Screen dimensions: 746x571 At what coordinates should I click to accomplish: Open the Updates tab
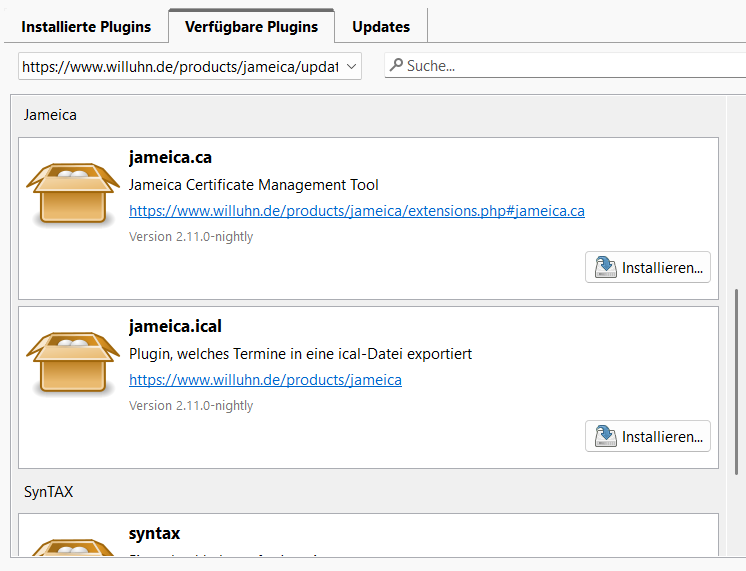pyautogui.click(x=381, y=26)
